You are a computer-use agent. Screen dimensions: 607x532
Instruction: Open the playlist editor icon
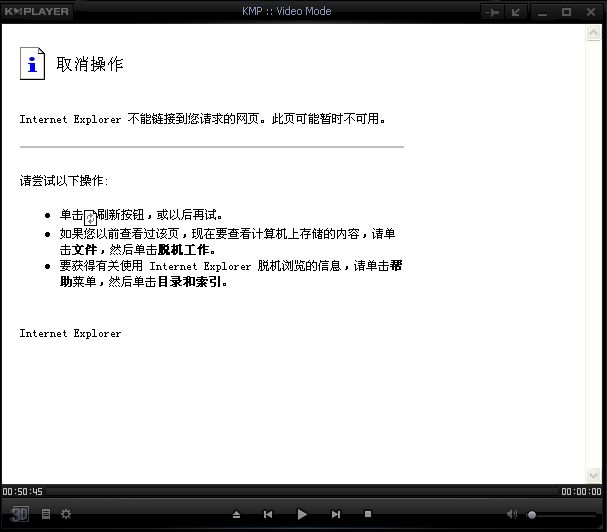[x=46, y=514]
